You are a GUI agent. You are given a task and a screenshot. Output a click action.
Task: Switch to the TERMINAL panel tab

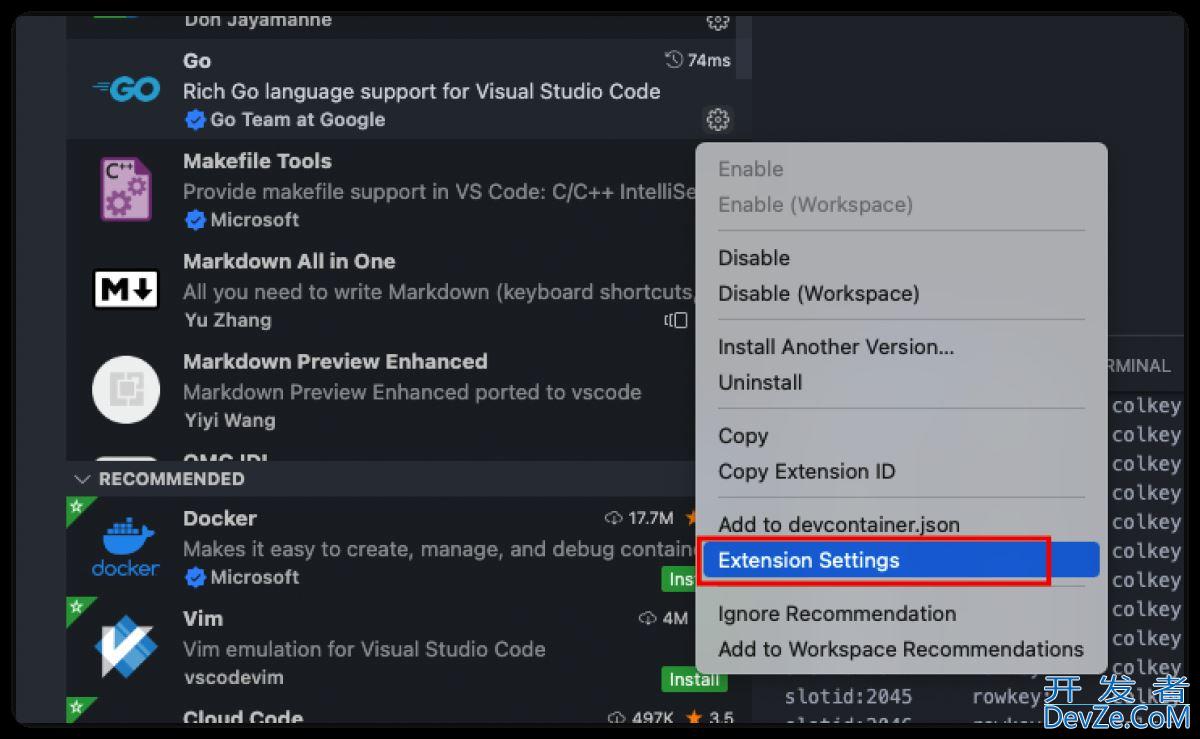pyautogui.click(x=1138, y=366)
